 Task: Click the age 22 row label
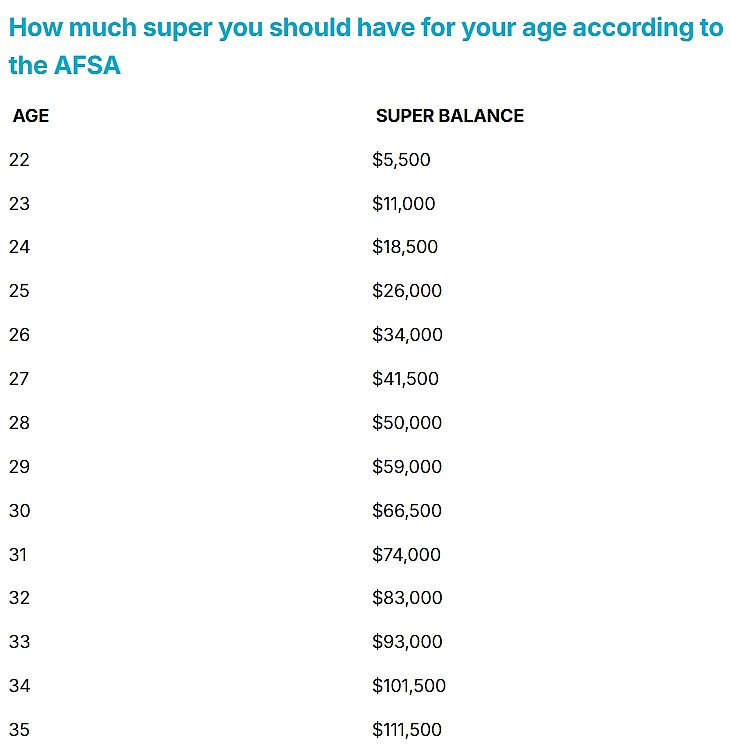pyautogui.click(x=19, y=160)
